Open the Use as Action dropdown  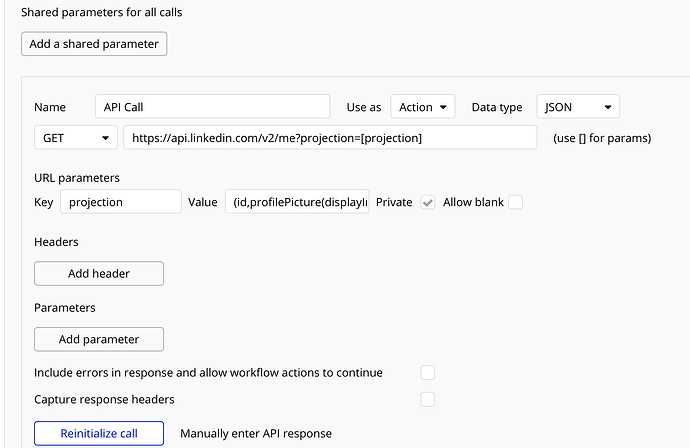click(x=422, y=107)
